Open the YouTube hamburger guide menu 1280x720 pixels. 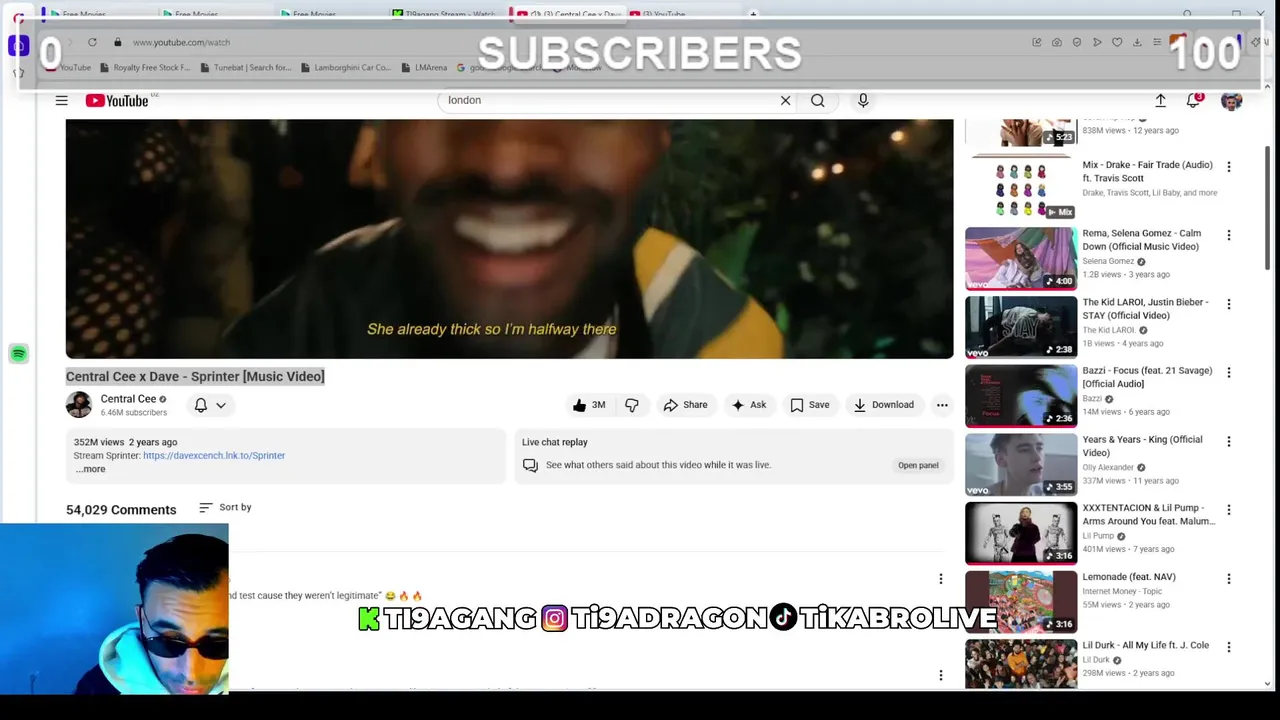tap(61, 100)
